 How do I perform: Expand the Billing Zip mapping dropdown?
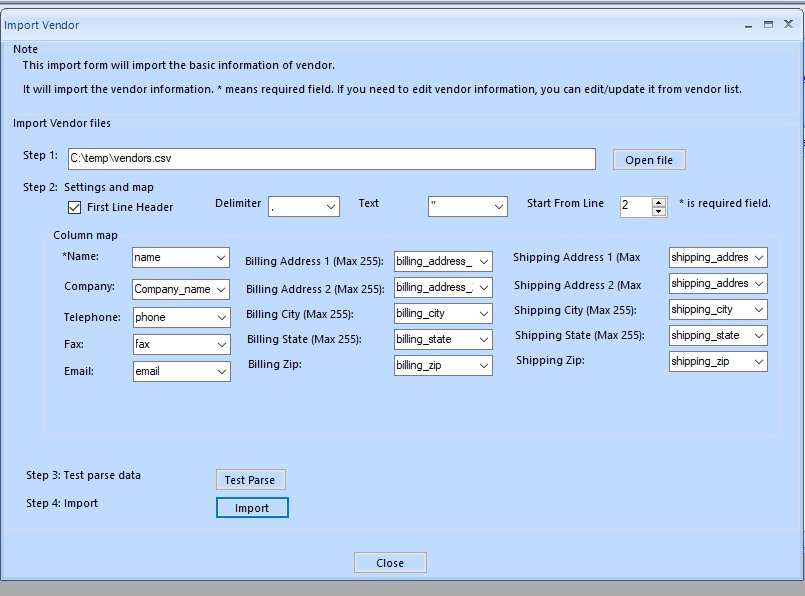484,365
